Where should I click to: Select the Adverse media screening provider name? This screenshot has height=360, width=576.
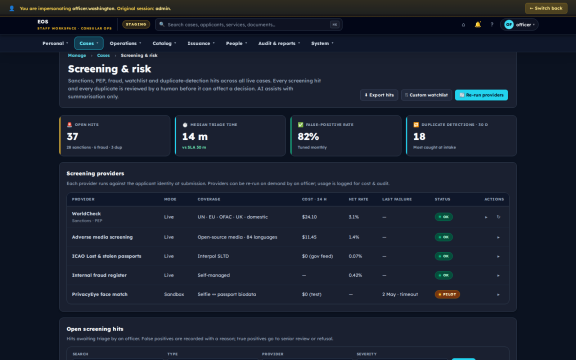point(102,237)
